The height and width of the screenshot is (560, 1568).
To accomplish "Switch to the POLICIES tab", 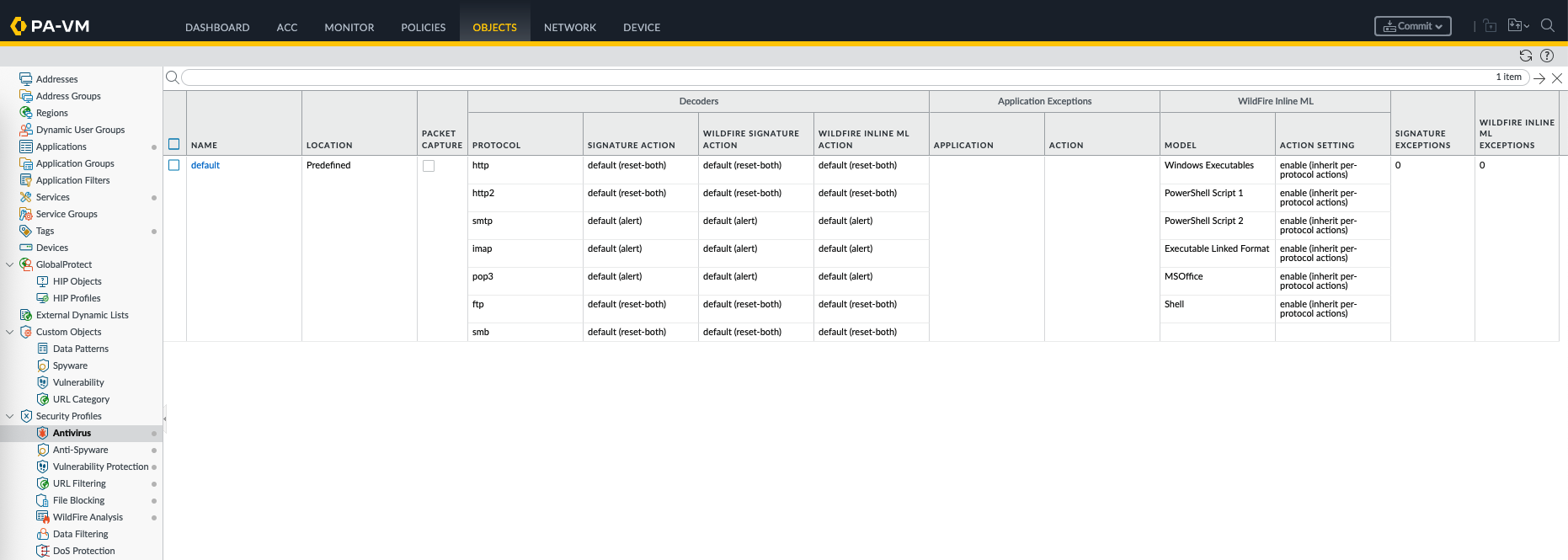I will 423,27.
